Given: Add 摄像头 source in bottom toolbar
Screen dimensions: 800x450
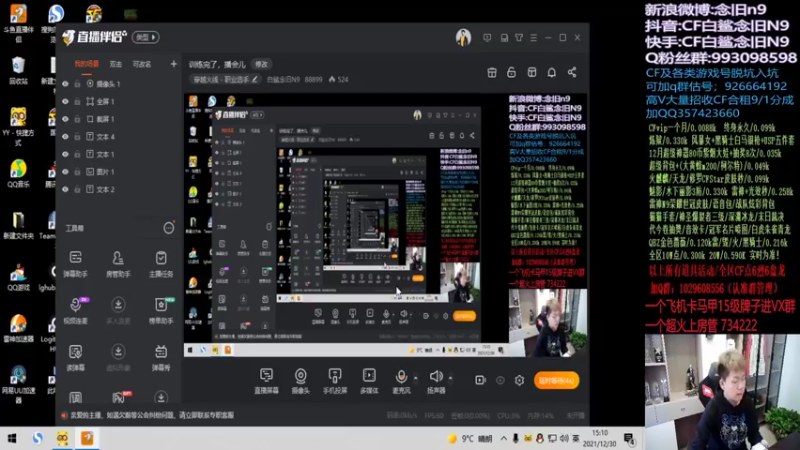Looking at the screenshot, I should (x=301, y=381).
